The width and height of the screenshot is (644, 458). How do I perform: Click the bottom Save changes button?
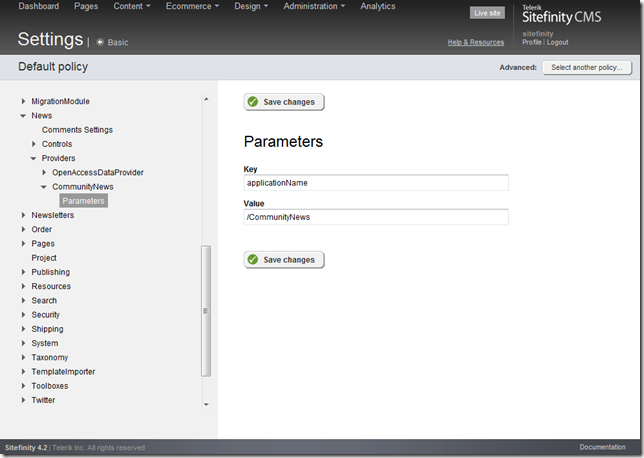pos(284,260)
